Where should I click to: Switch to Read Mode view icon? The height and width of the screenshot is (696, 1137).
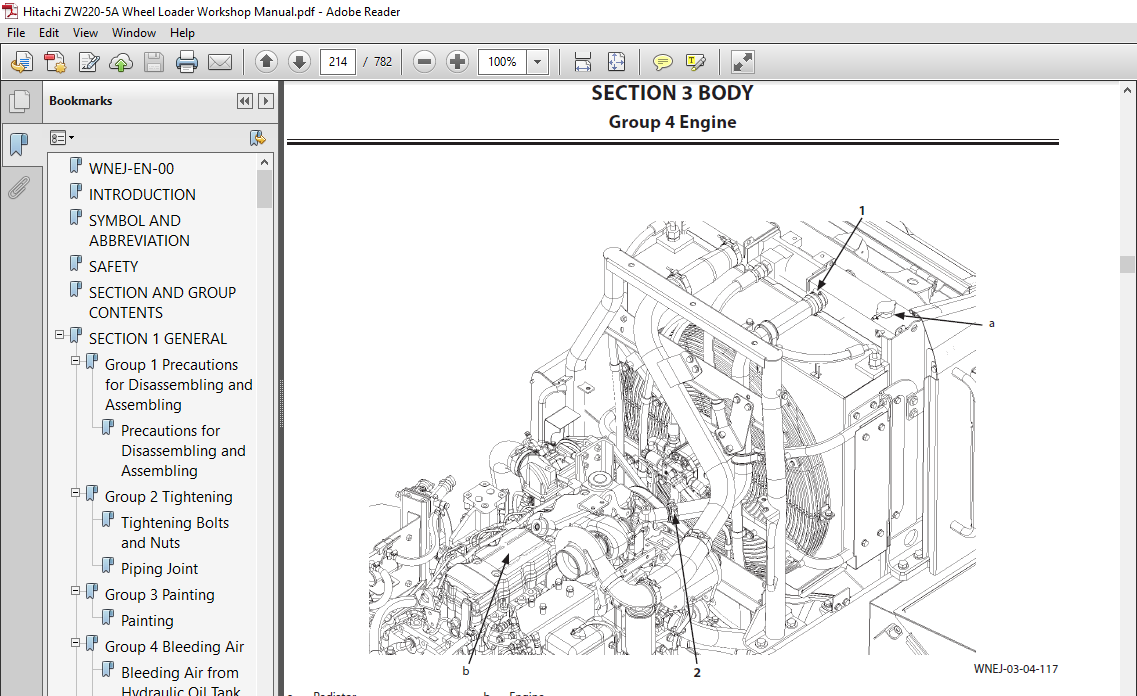click(743, 62)
